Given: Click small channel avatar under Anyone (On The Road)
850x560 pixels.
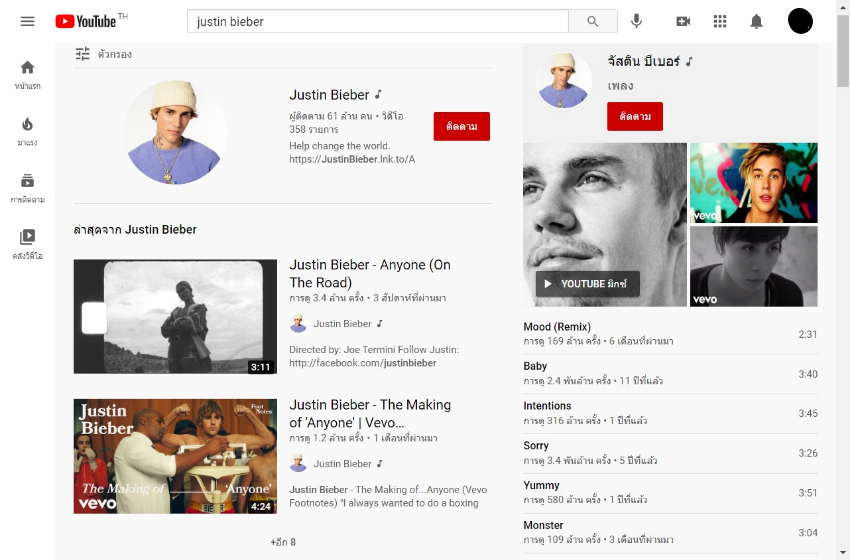Looking at the screenshot, I should click(298, 324).
